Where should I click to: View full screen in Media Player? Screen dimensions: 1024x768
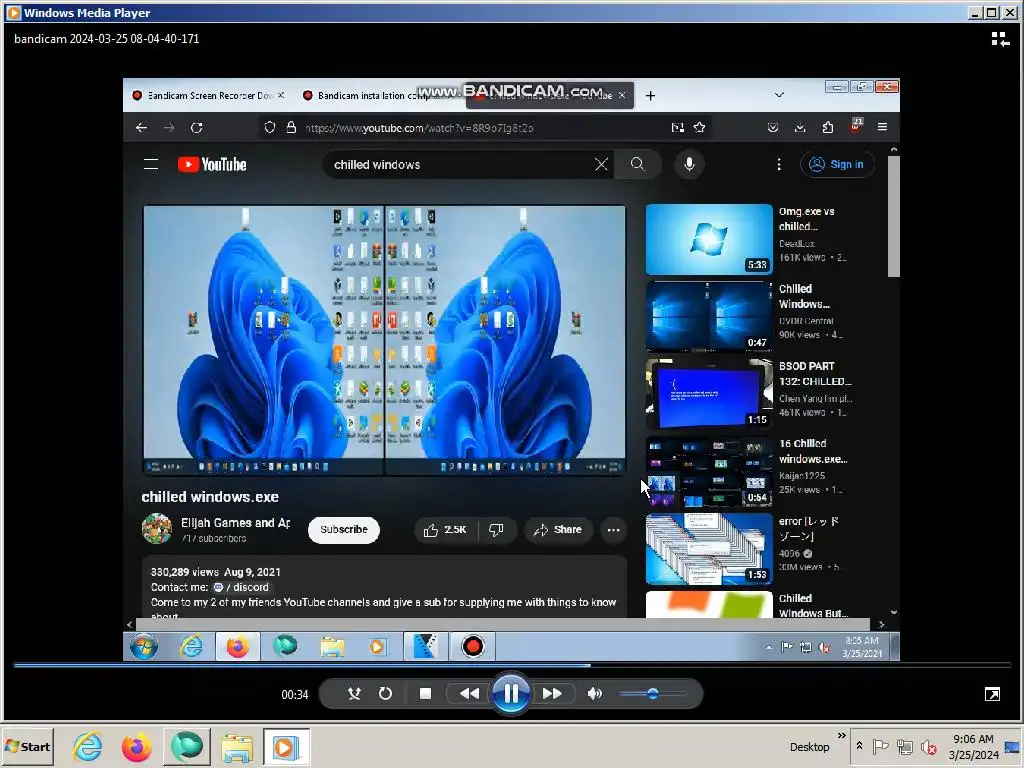[x=992, y=694]
